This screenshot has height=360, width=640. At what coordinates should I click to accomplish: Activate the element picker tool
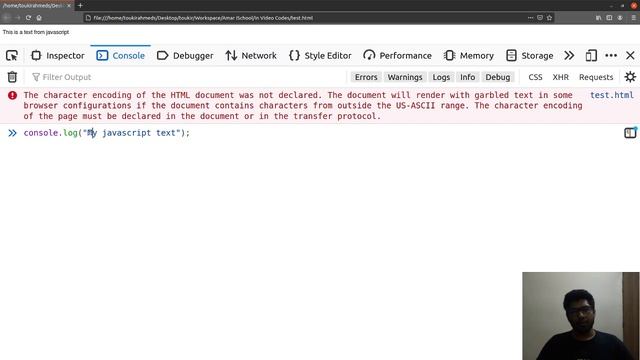tap(12, 56)
